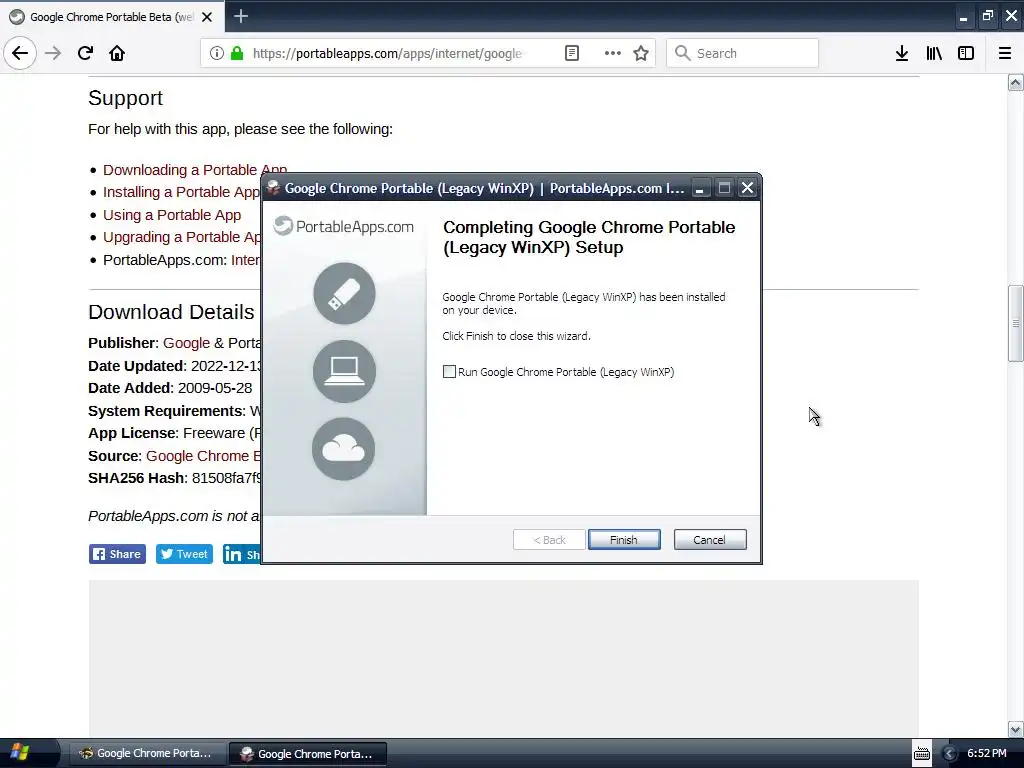Click the green padlock security icon

pos(237,53)
